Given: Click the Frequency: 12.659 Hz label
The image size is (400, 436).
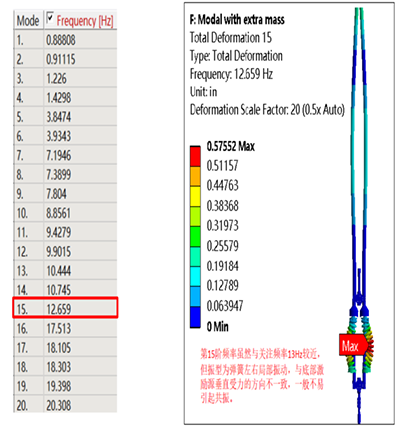Looking at the screenshot, I should [x=231, y=74].
